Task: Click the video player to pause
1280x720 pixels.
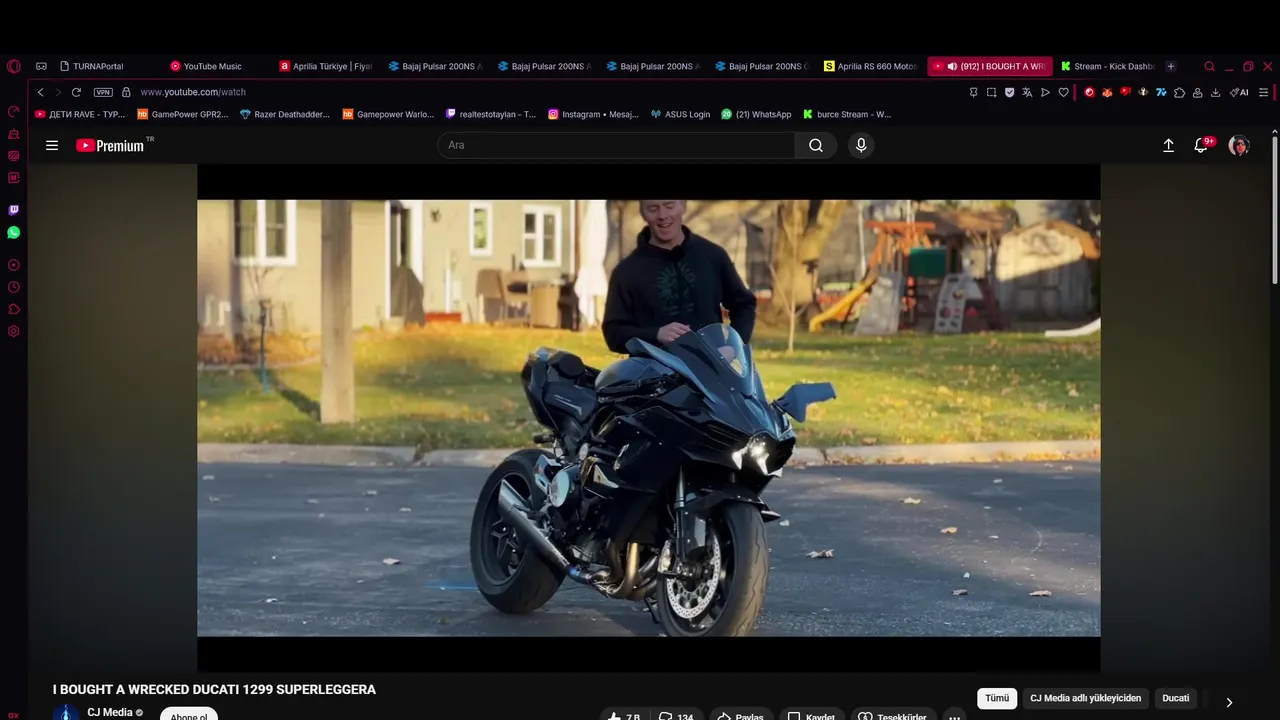Action: coord(648,418)
